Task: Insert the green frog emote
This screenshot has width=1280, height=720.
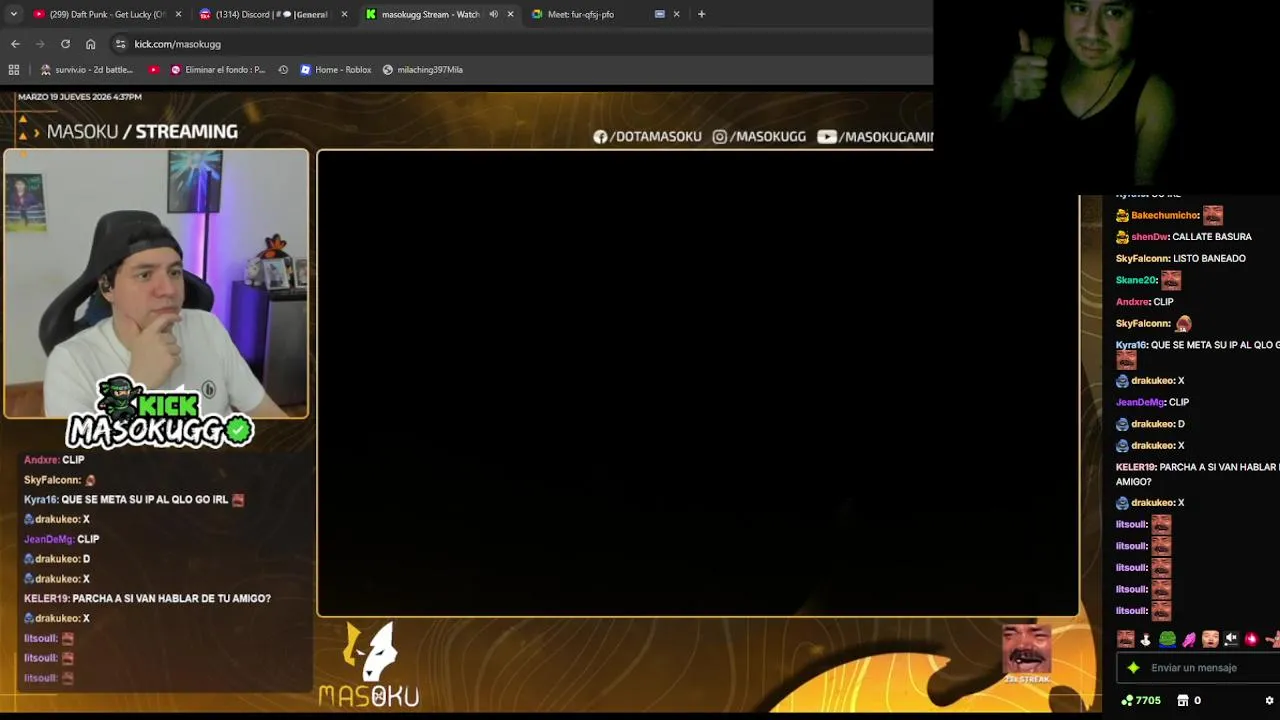Action: coord(1167,639)
